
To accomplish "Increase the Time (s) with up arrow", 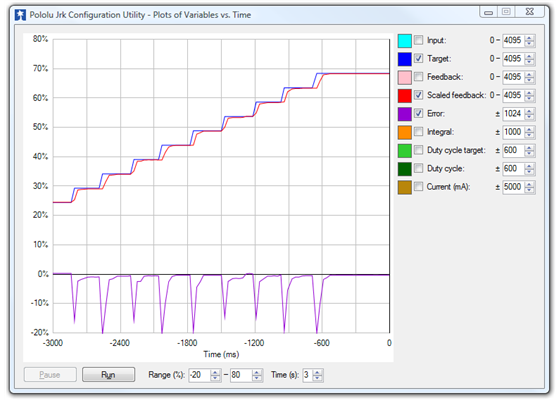I will 318,372.
